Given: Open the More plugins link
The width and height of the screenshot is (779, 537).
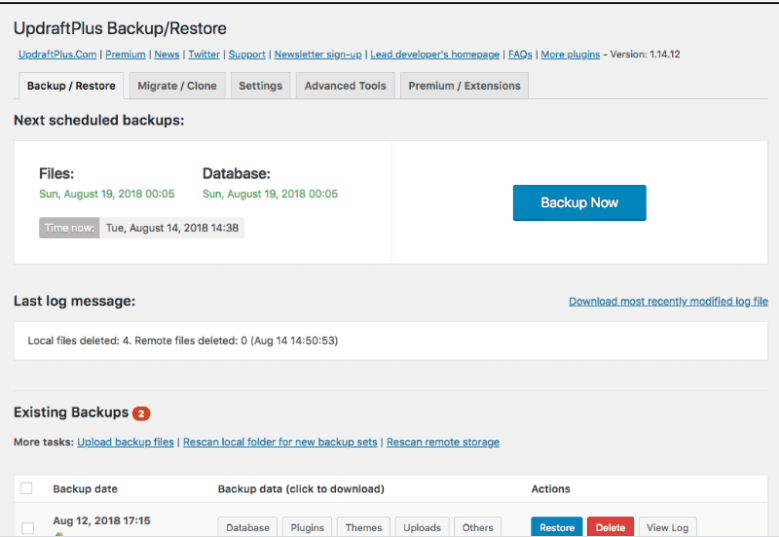Looking at the screenshot, I should tap(570, 54).
